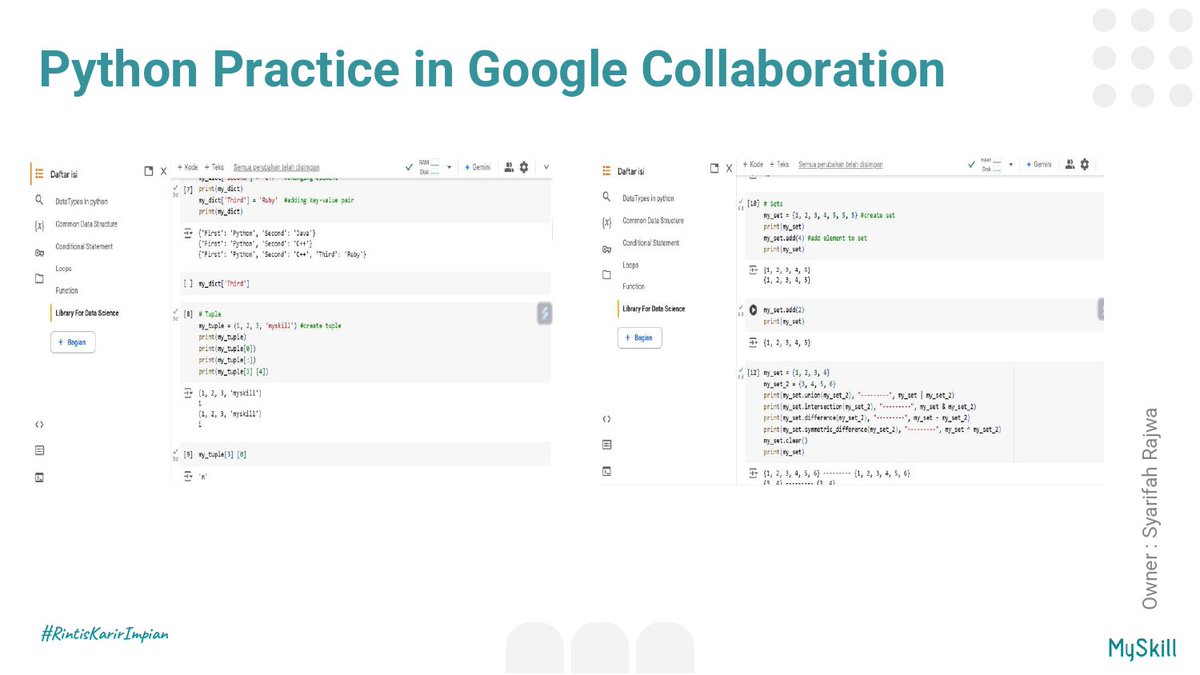Click search icon in right notebook sidebar
The width and height of the screenshot is (1200, 675).
(x=606, y=198)
